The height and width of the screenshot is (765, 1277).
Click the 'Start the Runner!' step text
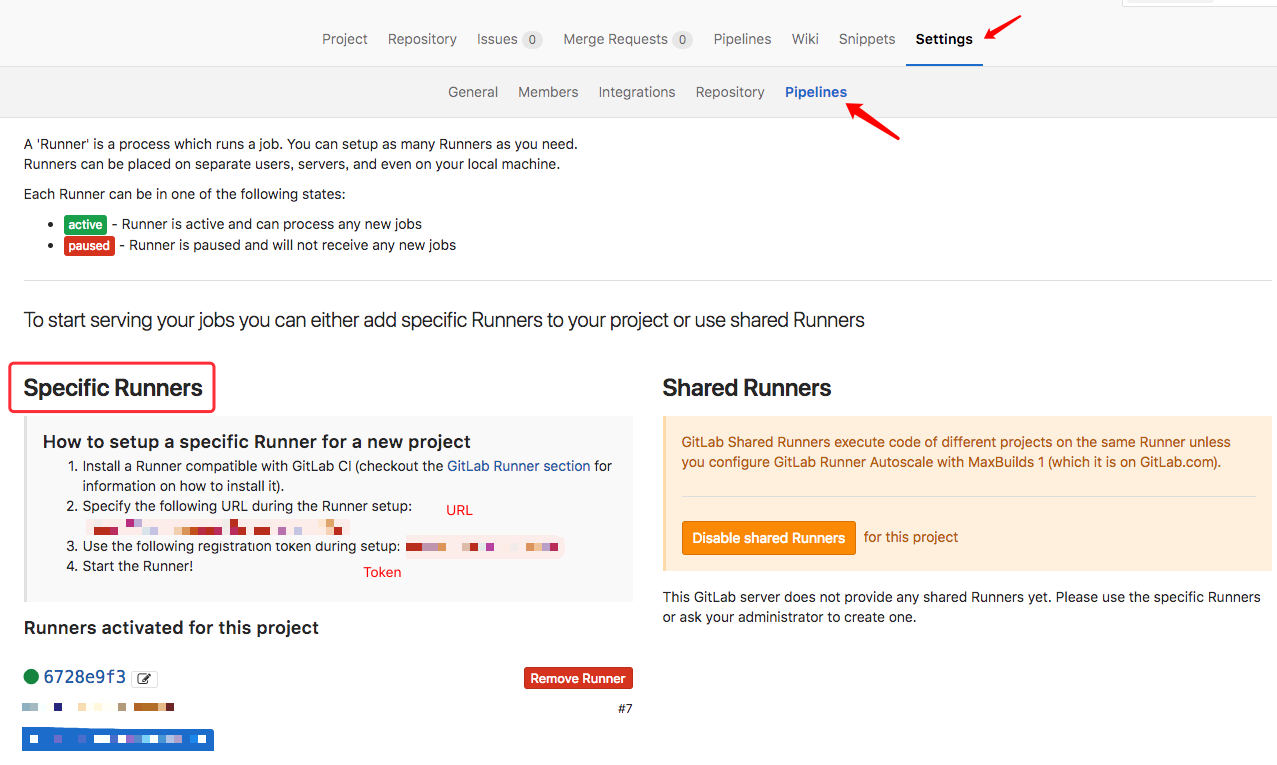click(x=138, y=566)
